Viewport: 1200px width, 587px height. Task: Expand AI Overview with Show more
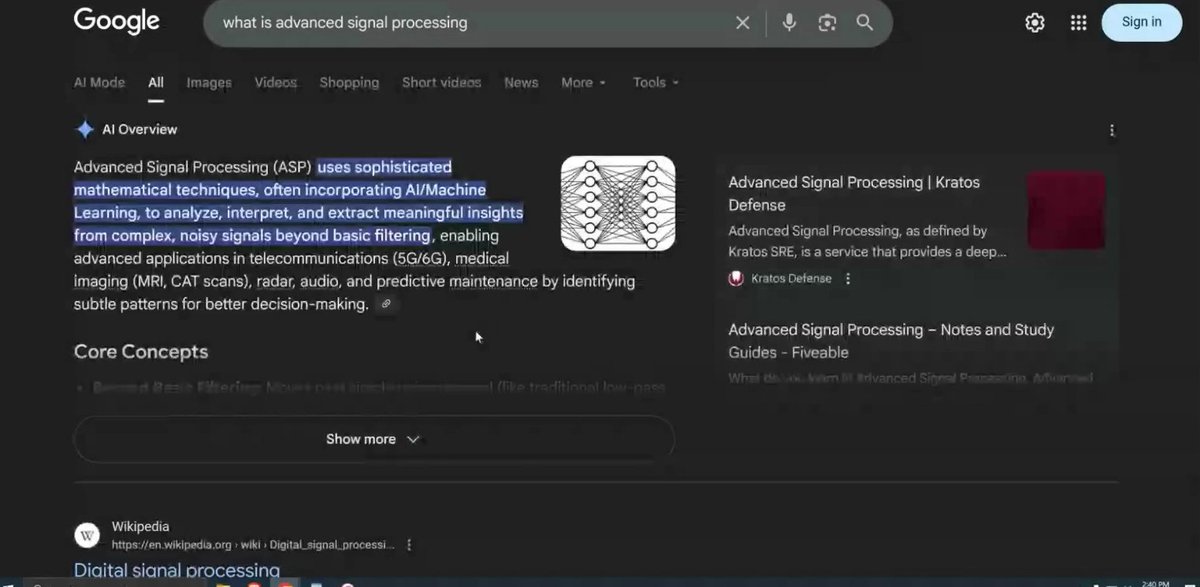coord(374,439)
